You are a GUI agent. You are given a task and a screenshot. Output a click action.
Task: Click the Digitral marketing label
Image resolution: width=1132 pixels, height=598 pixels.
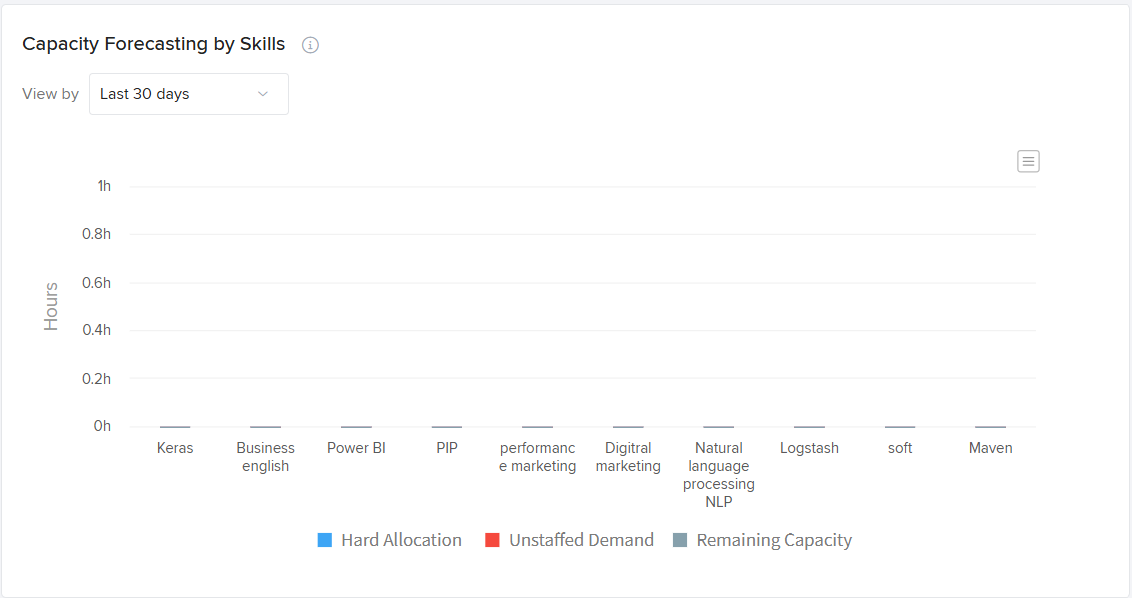pyautogui.click(x=628, y=457)
